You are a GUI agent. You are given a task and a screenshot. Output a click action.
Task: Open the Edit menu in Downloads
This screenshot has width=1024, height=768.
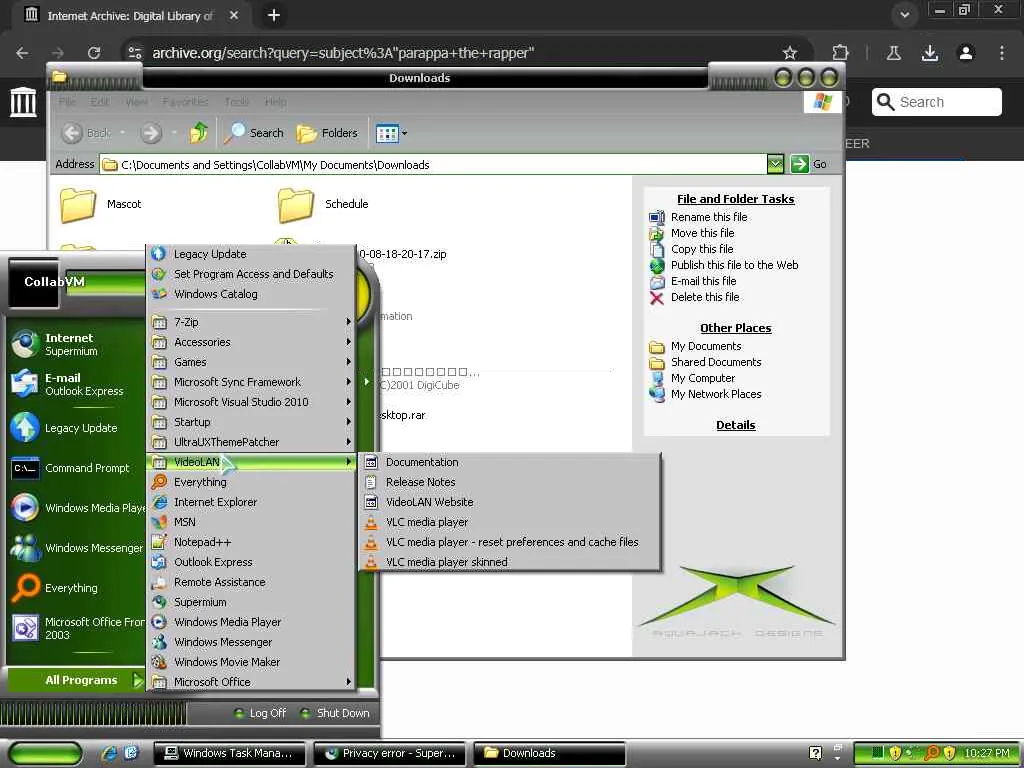pos(100,102)
